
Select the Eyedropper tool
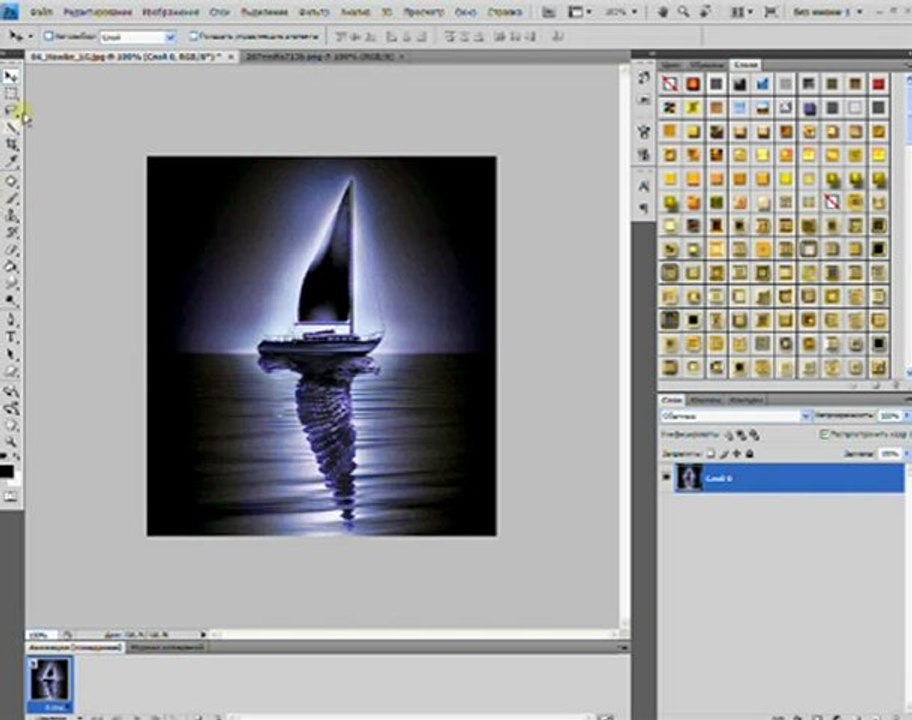click(x=11, y=161)
